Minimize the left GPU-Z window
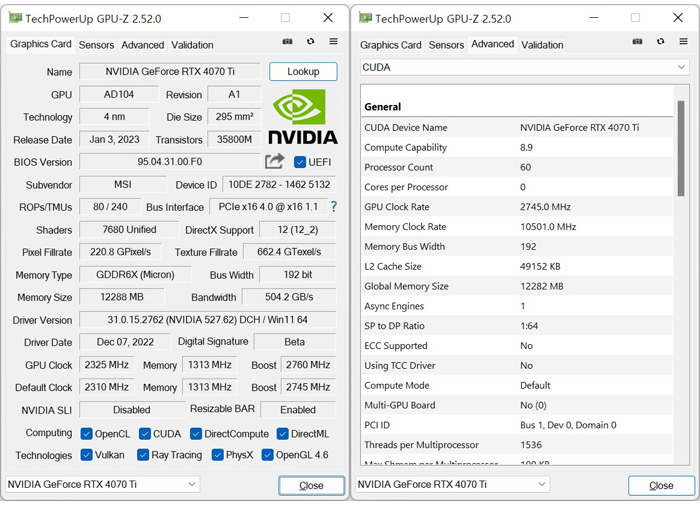Viewport: 700px width, 505px height. point(244,18)
